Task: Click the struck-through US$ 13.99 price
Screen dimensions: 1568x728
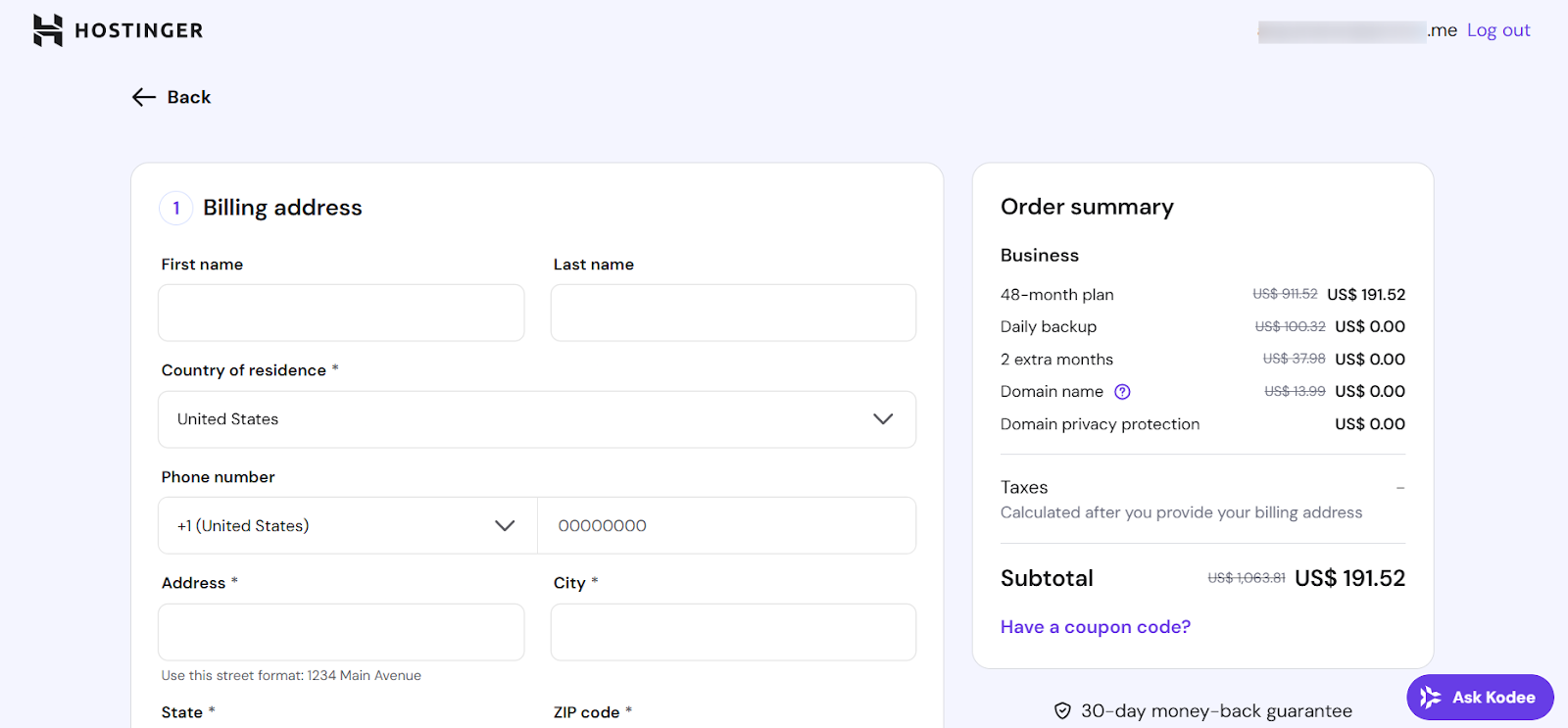Action: tap(1295, 391)
